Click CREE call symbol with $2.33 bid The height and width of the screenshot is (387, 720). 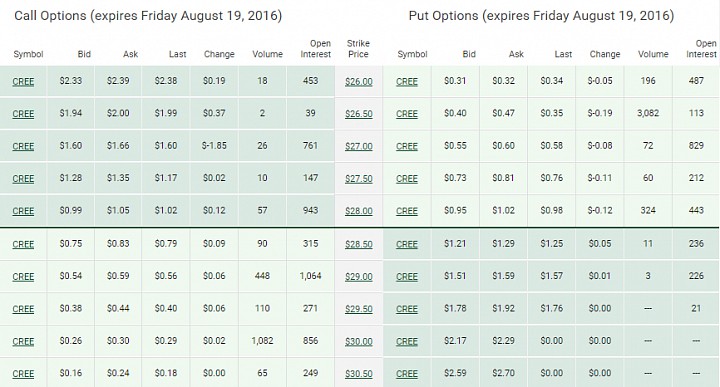click(x=23, y=82)
